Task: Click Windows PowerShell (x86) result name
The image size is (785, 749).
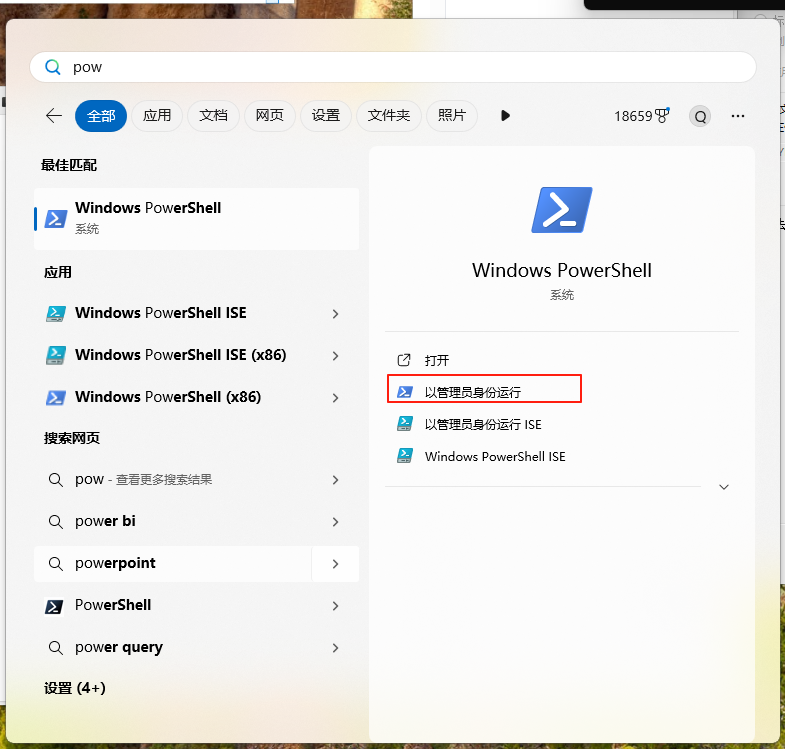Action: click(168, 397)
